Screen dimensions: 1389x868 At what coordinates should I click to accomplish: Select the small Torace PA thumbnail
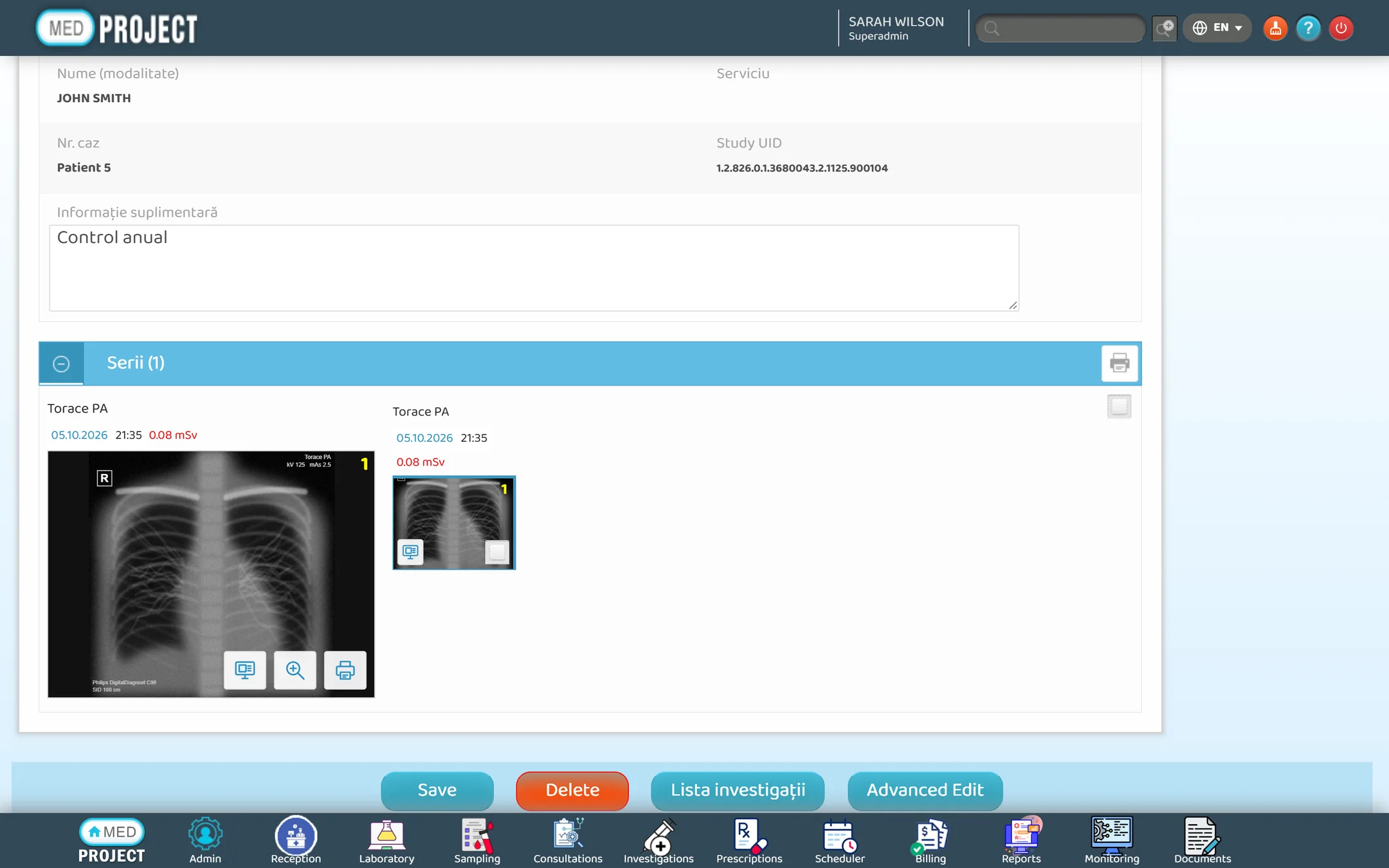point(454,522)
